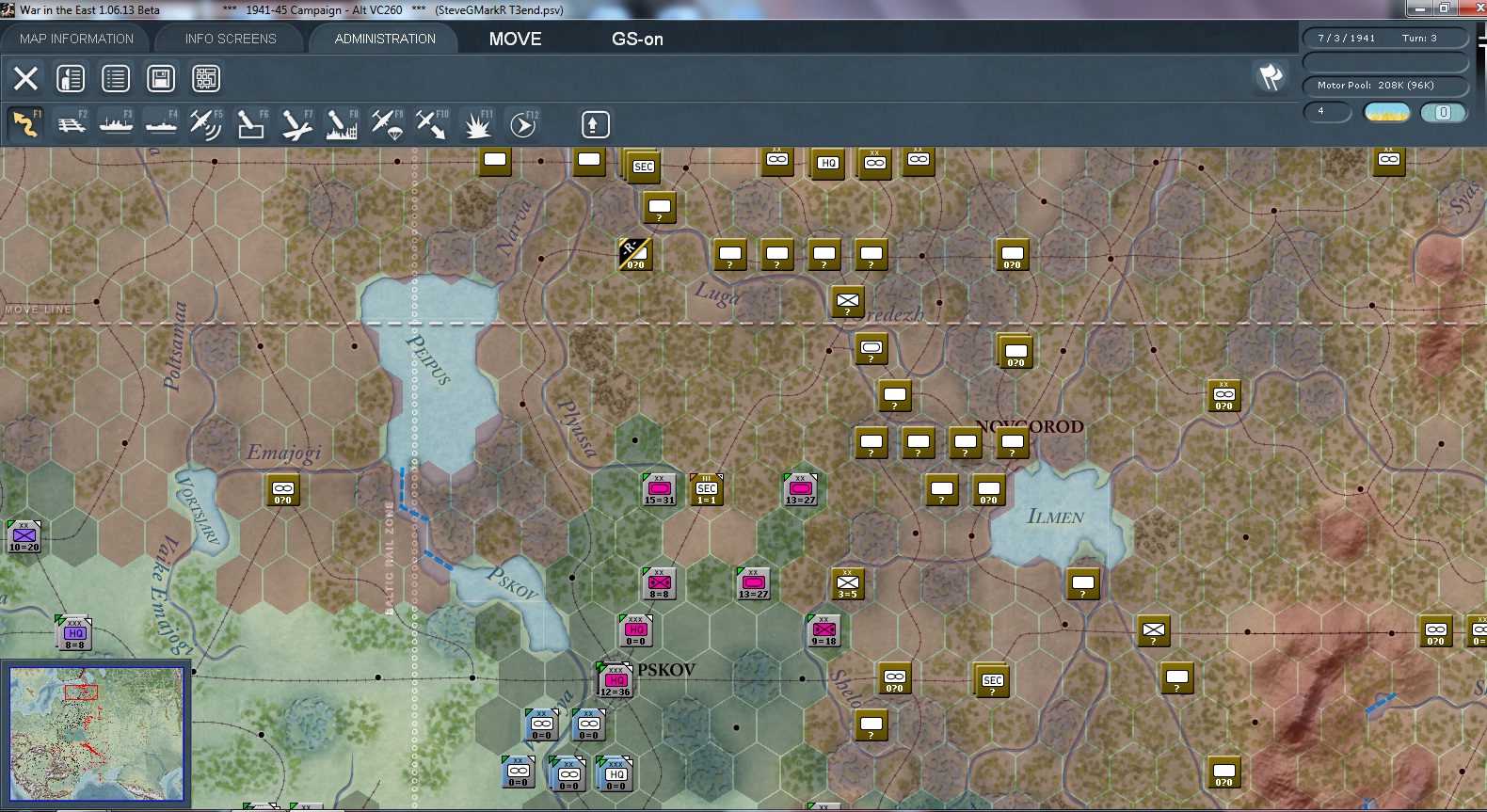The width and height of the screenshot is (1487, 812).
Task: Click the up-arrow box icon in toolbar
Action: point(596,124)
